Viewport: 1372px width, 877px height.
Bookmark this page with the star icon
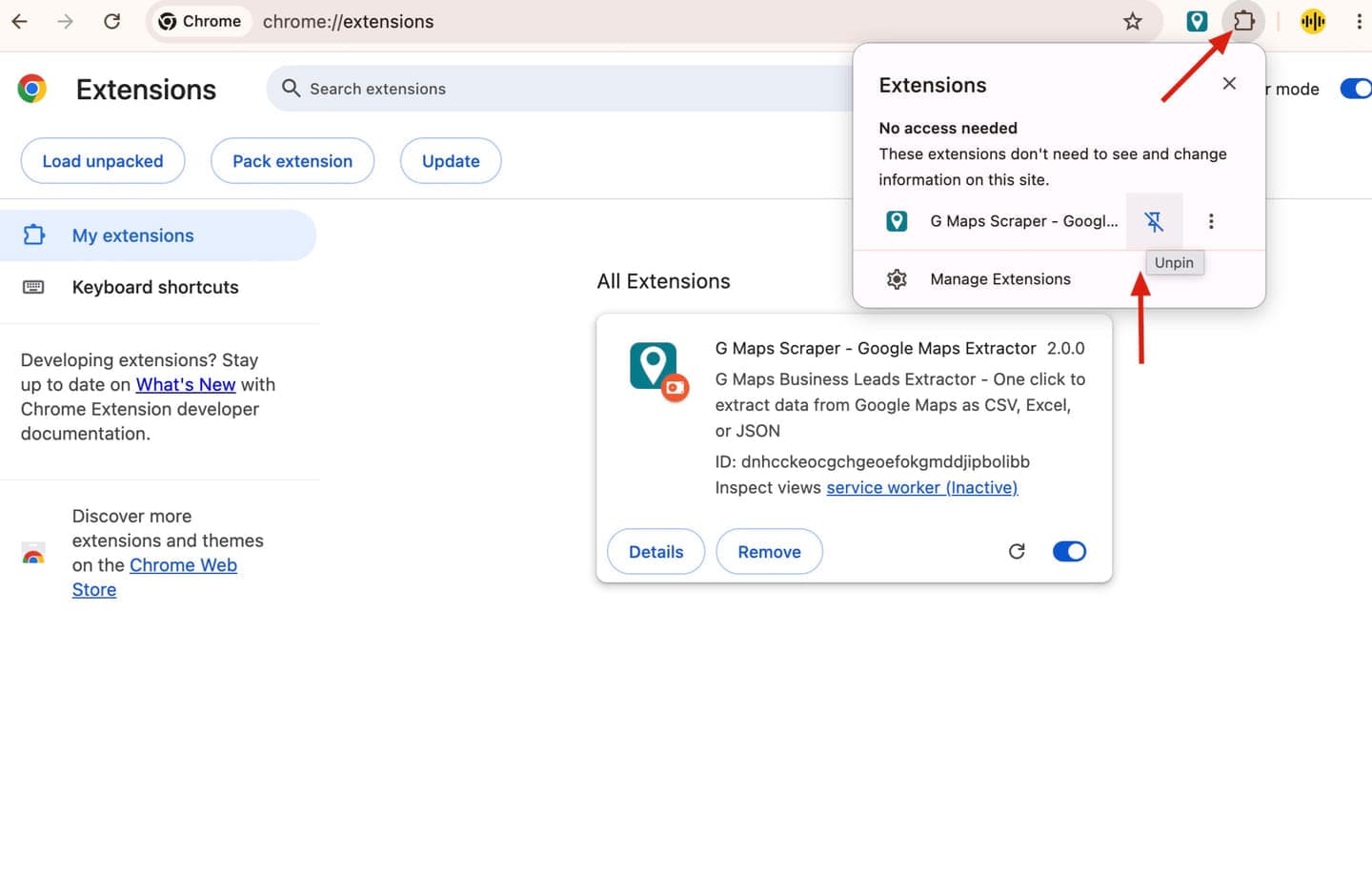pyautogui.click(x=1132, y=21)
